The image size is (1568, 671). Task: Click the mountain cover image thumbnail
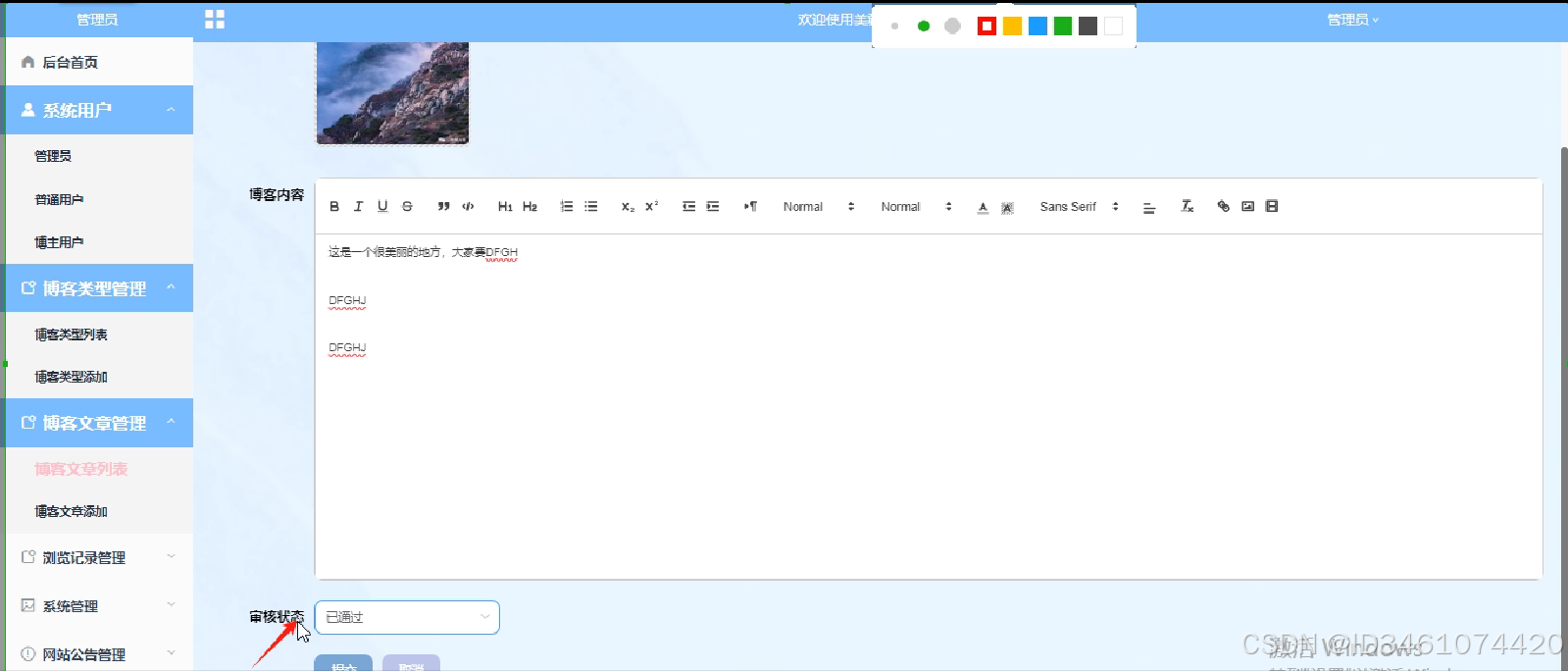pyautogui.click(x=392, y=93)
